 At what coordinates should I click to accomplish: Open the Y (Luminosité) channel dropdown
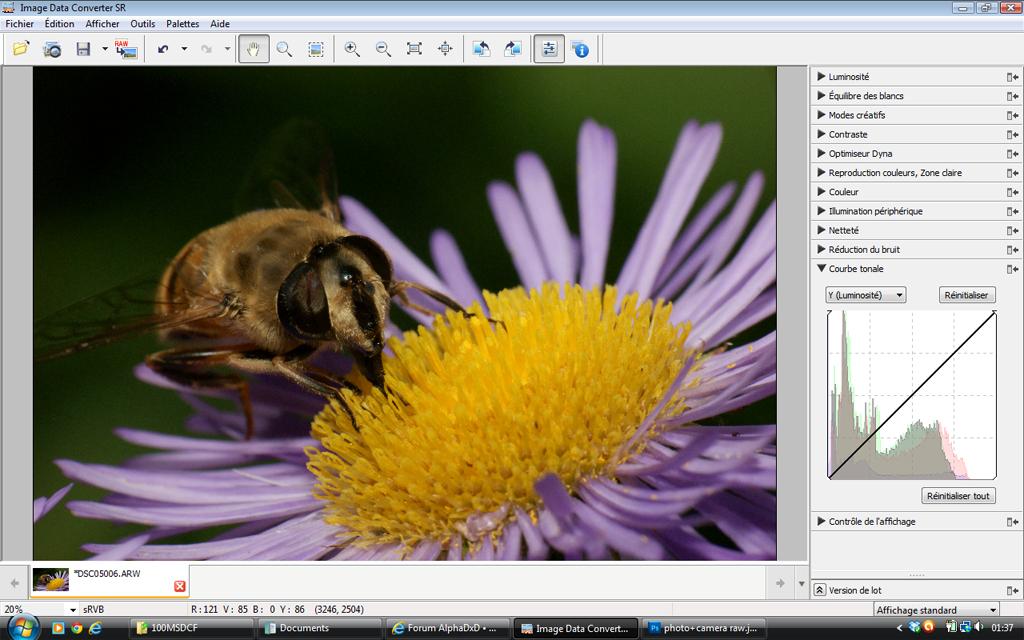click(865, 295)
